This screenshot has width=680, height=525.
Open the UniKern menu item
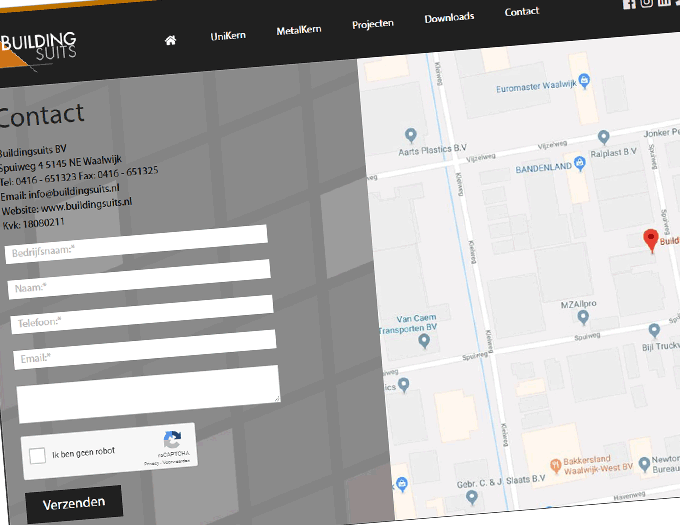point(228,36)
